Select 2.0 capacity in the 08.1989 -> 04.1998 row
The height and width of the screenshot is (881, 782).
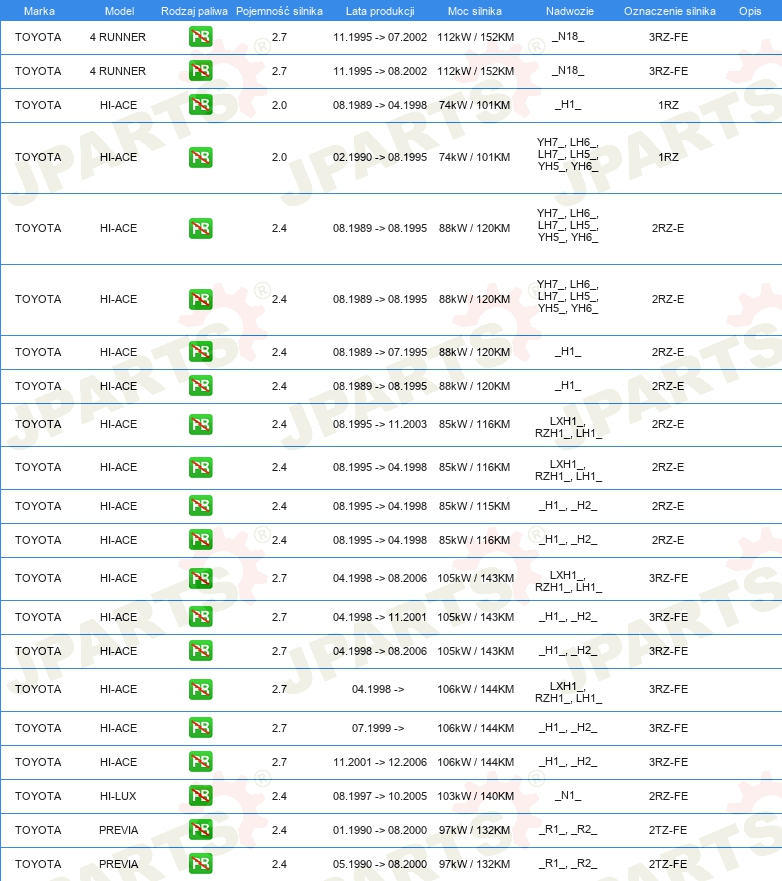[x=279, y=105]
